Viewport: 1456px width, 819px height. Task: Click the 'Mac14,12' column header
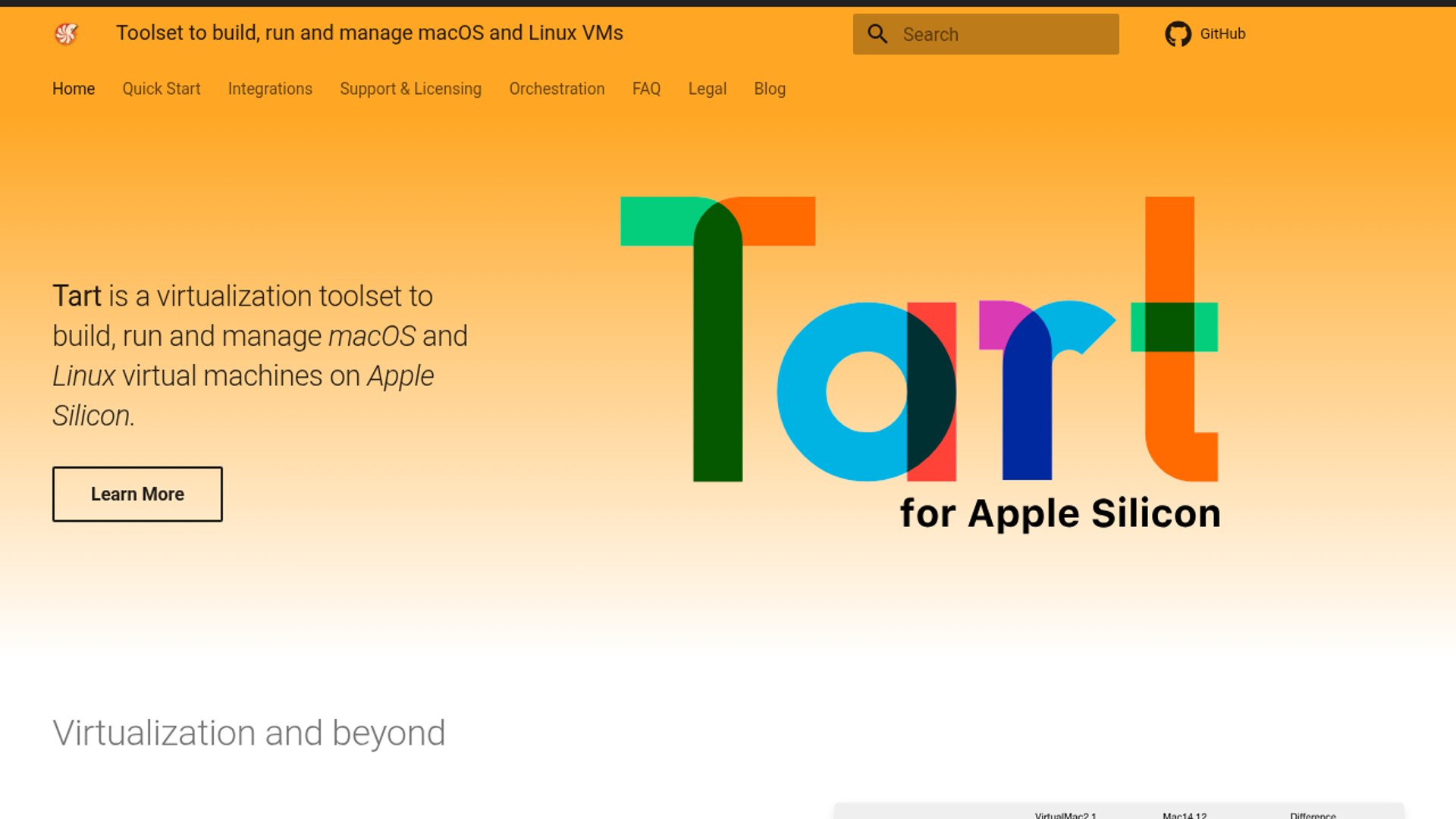1185,815
